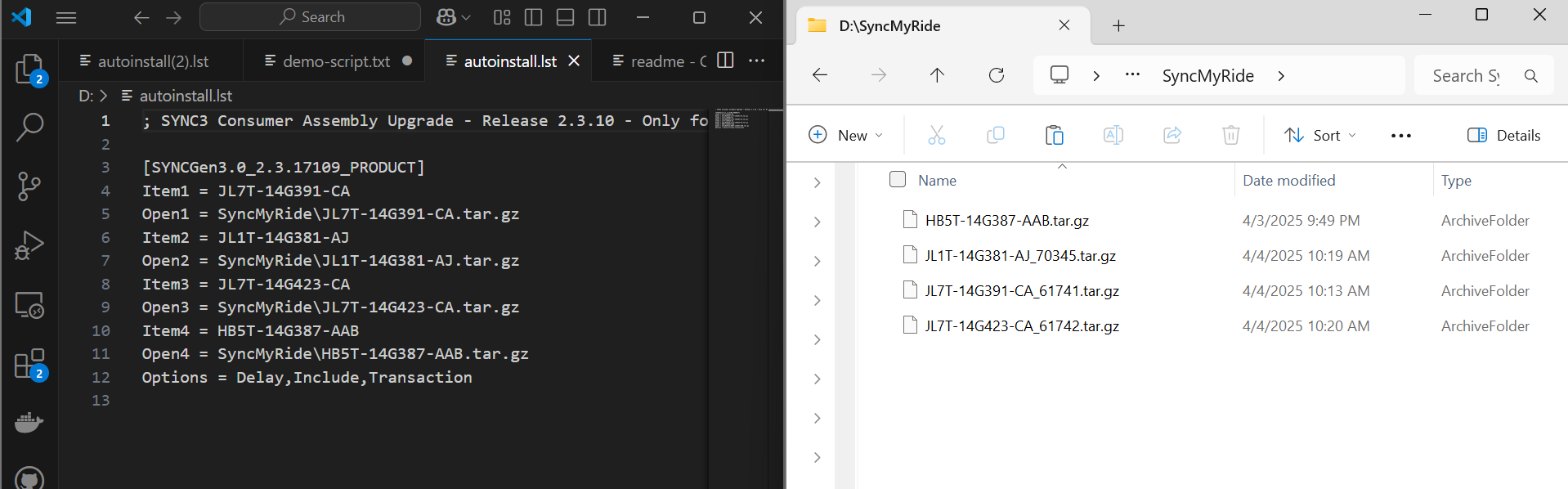
Task: Click the editor minimap preview
Action: pyautogui.click(x=732, y=120)
